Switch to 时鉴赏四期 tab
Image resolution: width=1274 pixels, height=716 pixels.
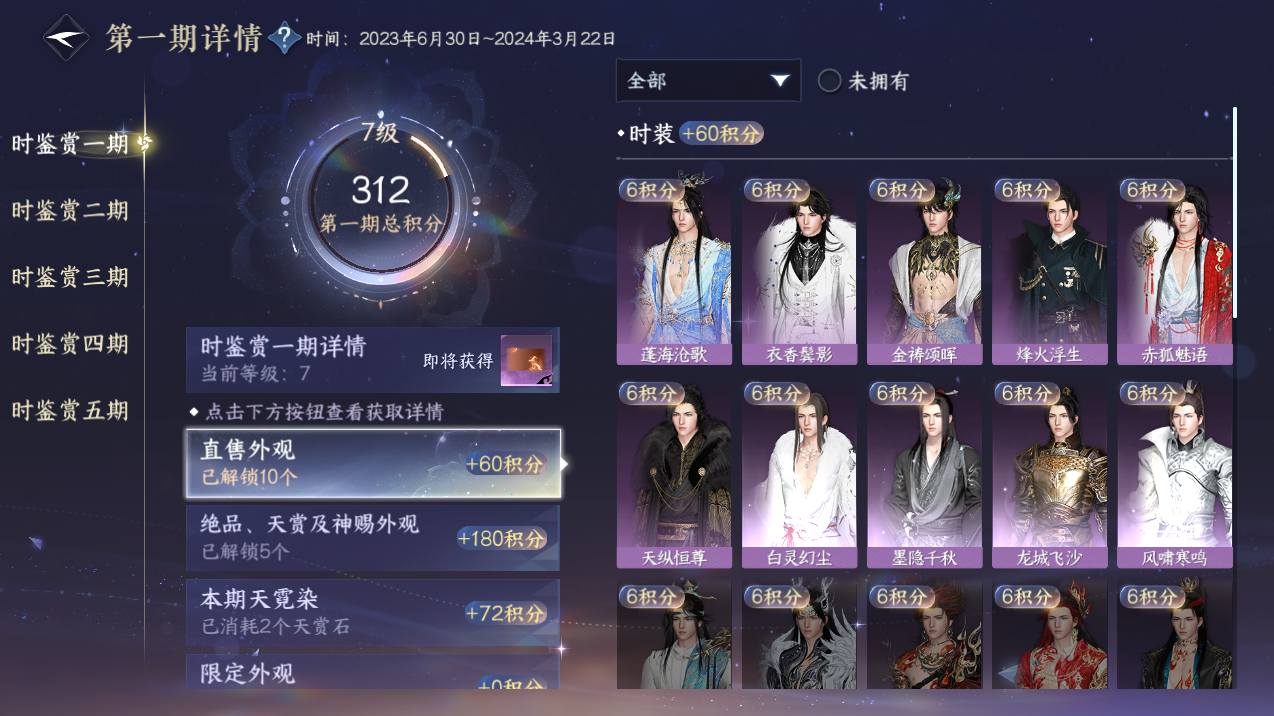coord(70,344)
